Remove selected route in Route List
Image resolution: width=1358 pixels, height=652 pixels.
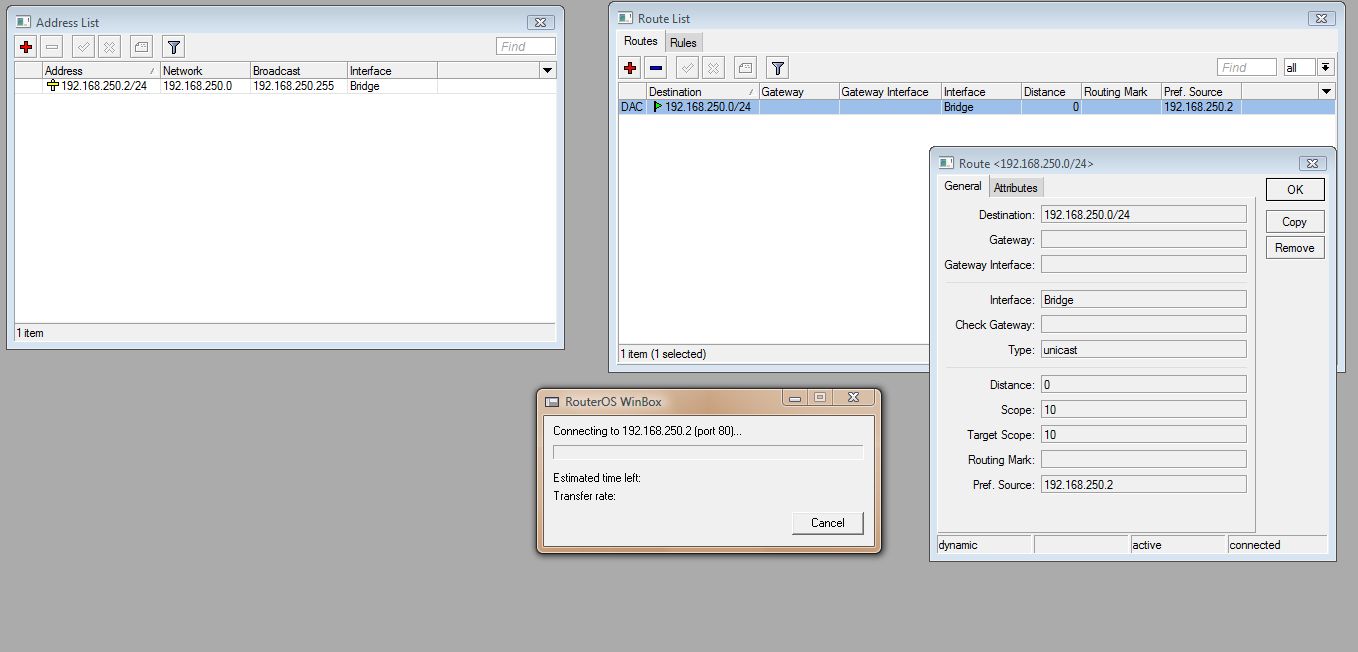click(656, 68)
